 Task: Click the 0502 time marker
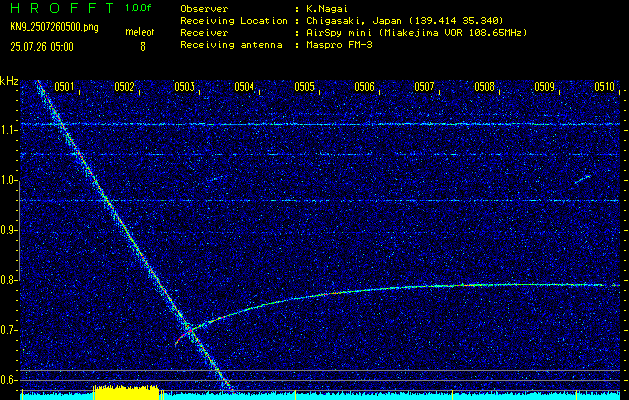coord(124,87)
